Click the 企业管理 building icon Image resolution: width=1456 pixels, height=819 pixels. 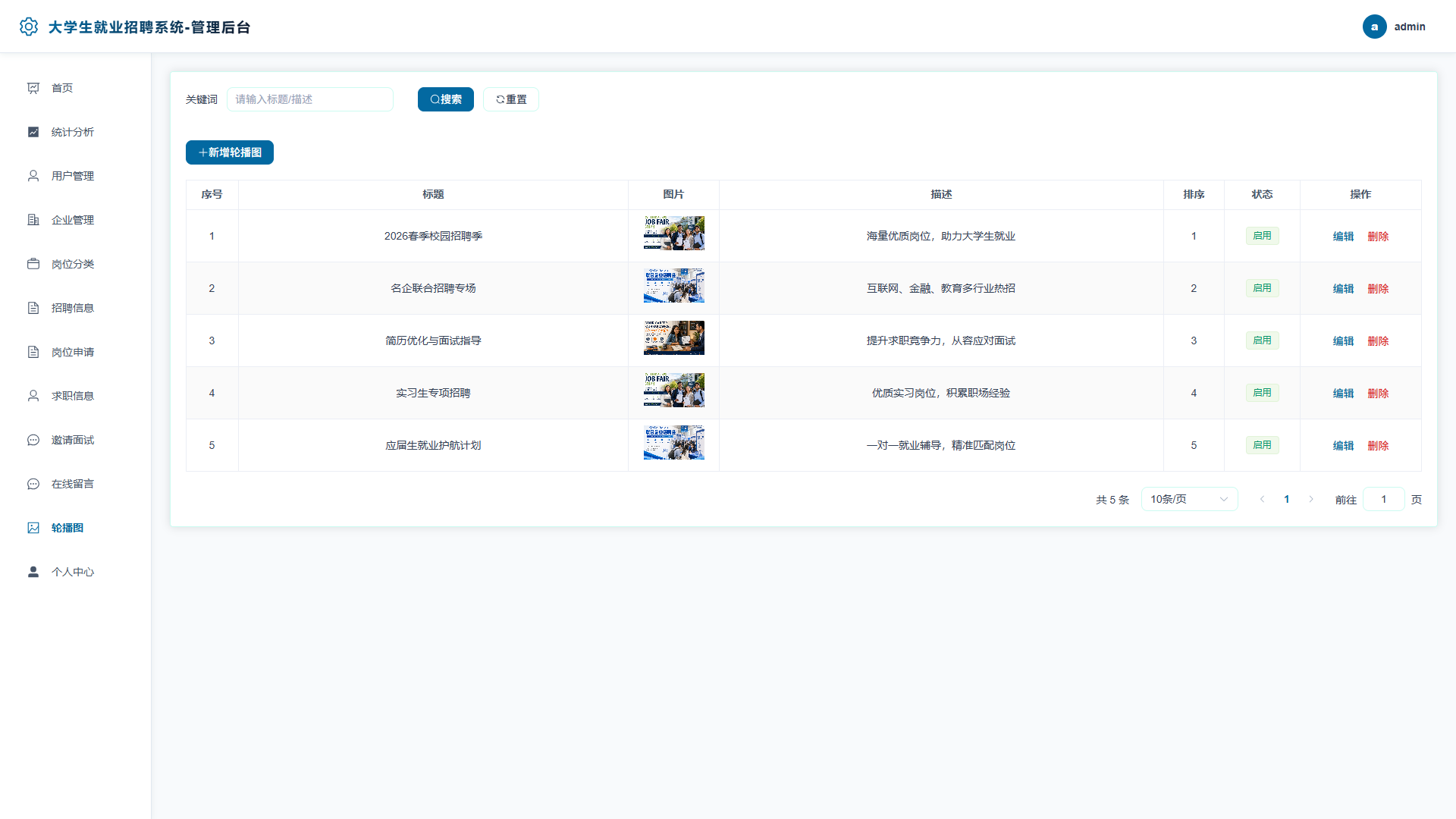click(x=33, y=220)
